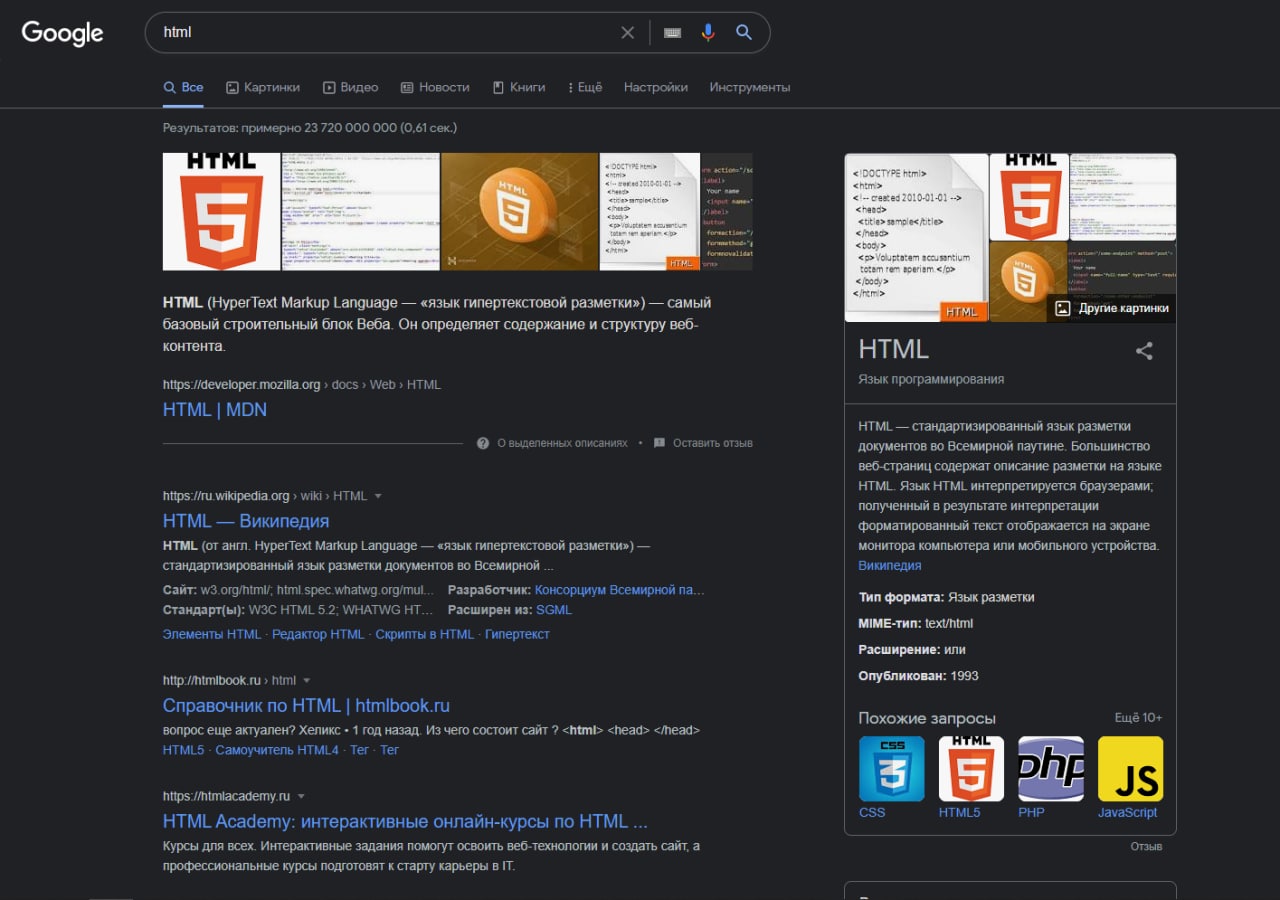Screen dimensions: 1280x900
Task: Open HTML — Википедия result
Action: [x=246, y=521]
